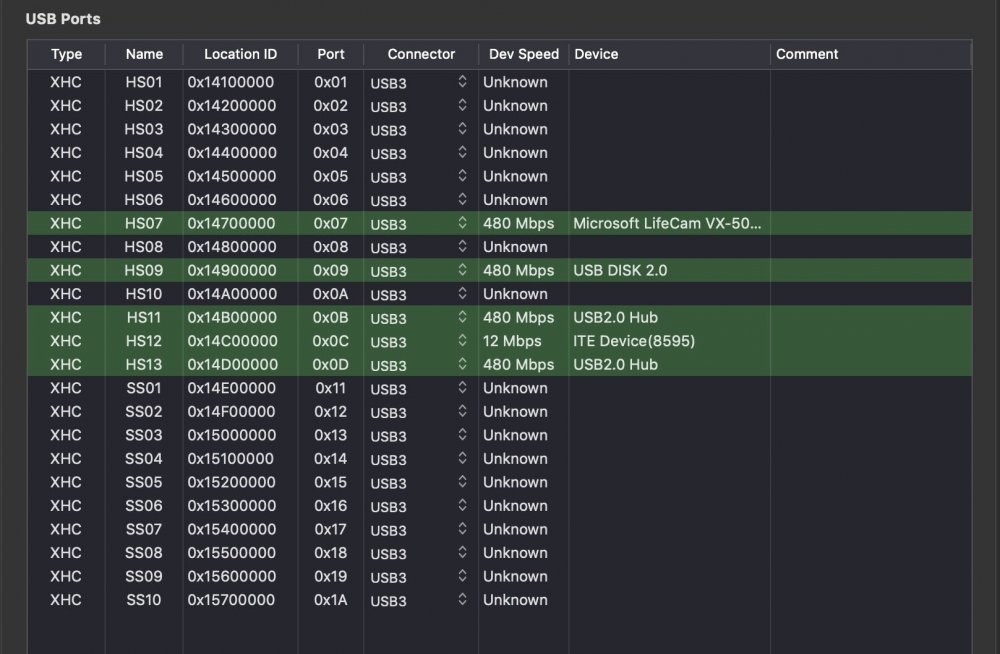This screenshot has width=1000, height=654.
Task: Open Connector dropdown for HS01 row
Action: (x=420, y=82)
